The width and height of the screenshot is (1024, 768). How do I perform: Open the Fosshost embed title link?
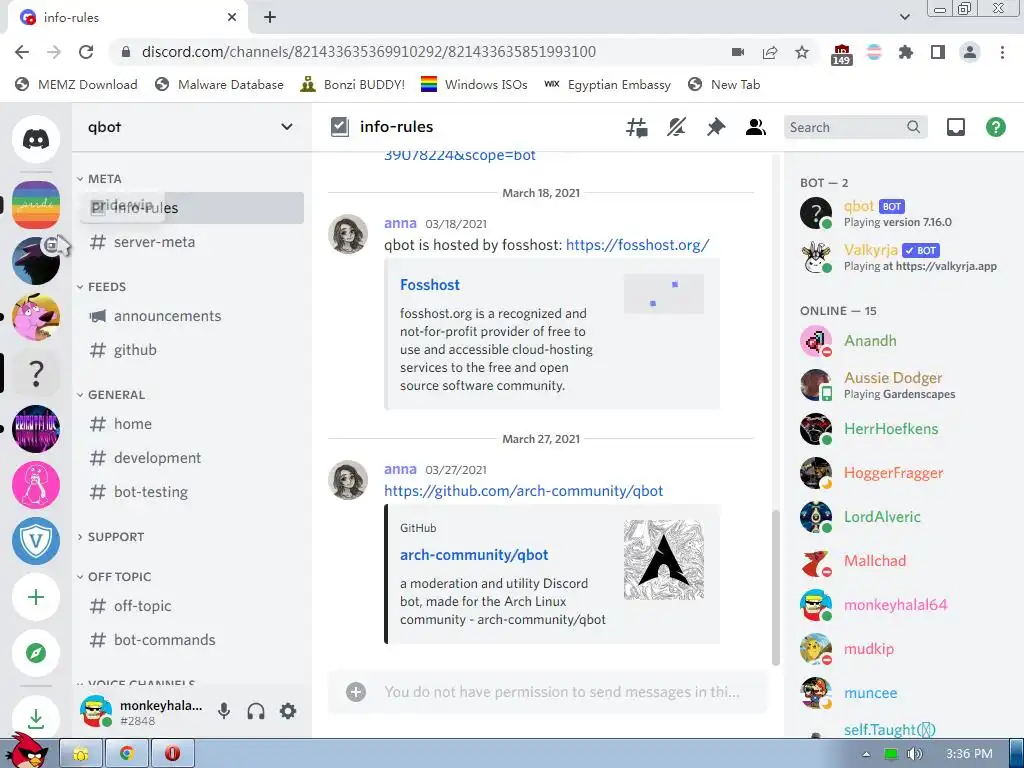430,285
